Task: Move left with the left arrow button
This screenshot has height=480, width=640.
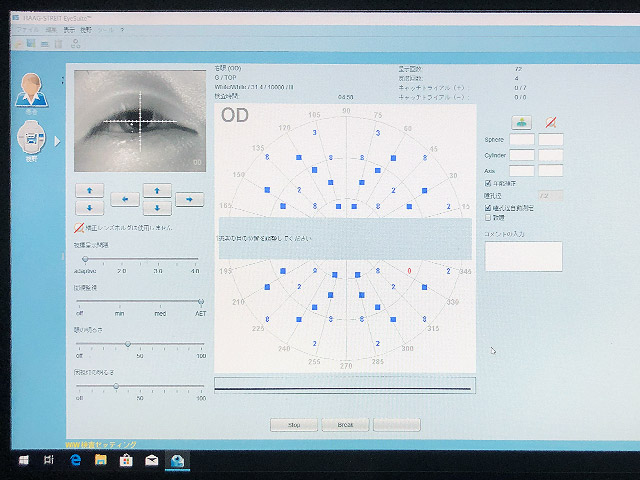Action: pyautogui.click(x=125, y=199)
